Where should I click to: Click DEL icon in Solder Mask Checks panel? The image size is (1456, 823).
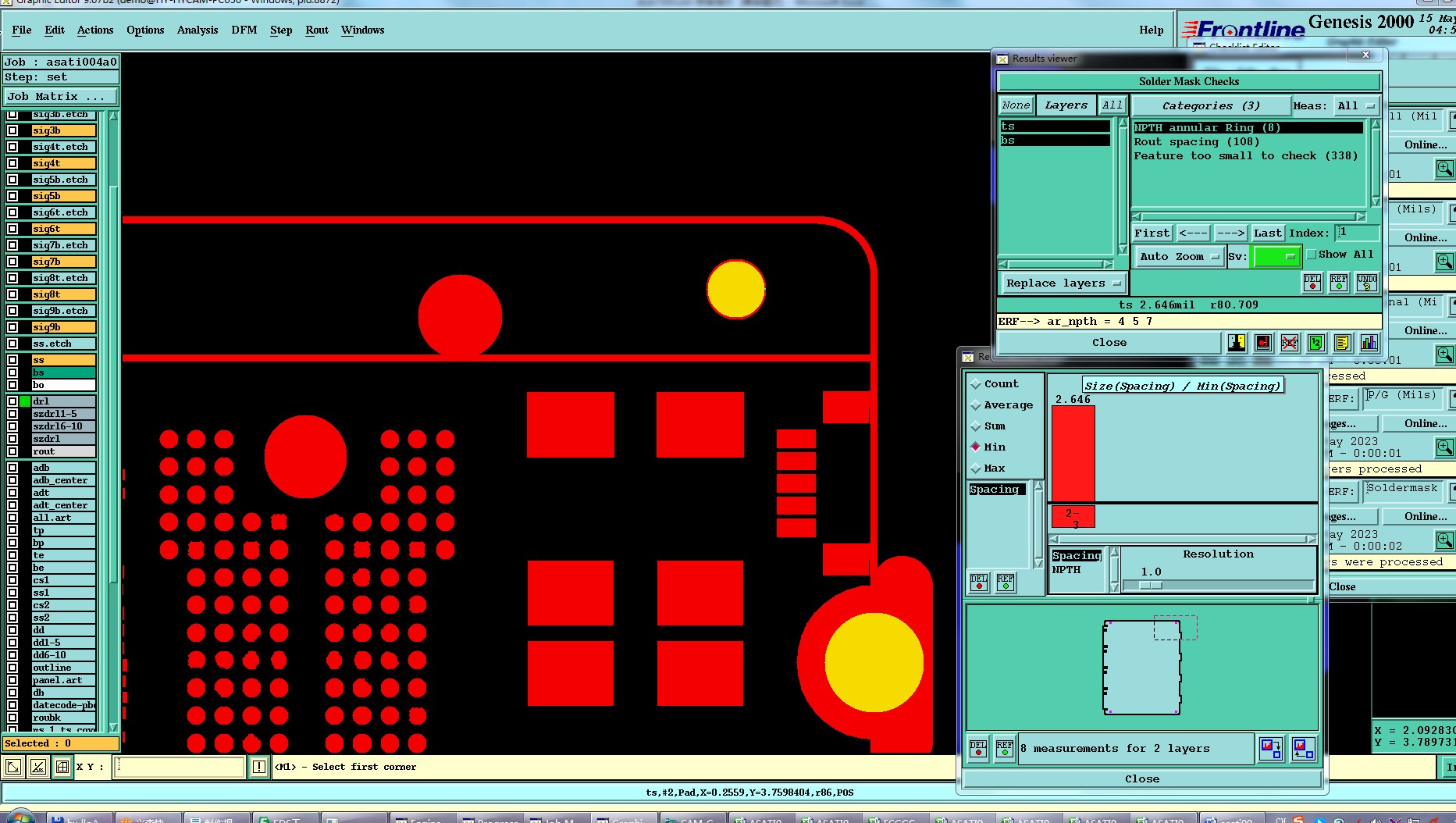click(1312, 283)
